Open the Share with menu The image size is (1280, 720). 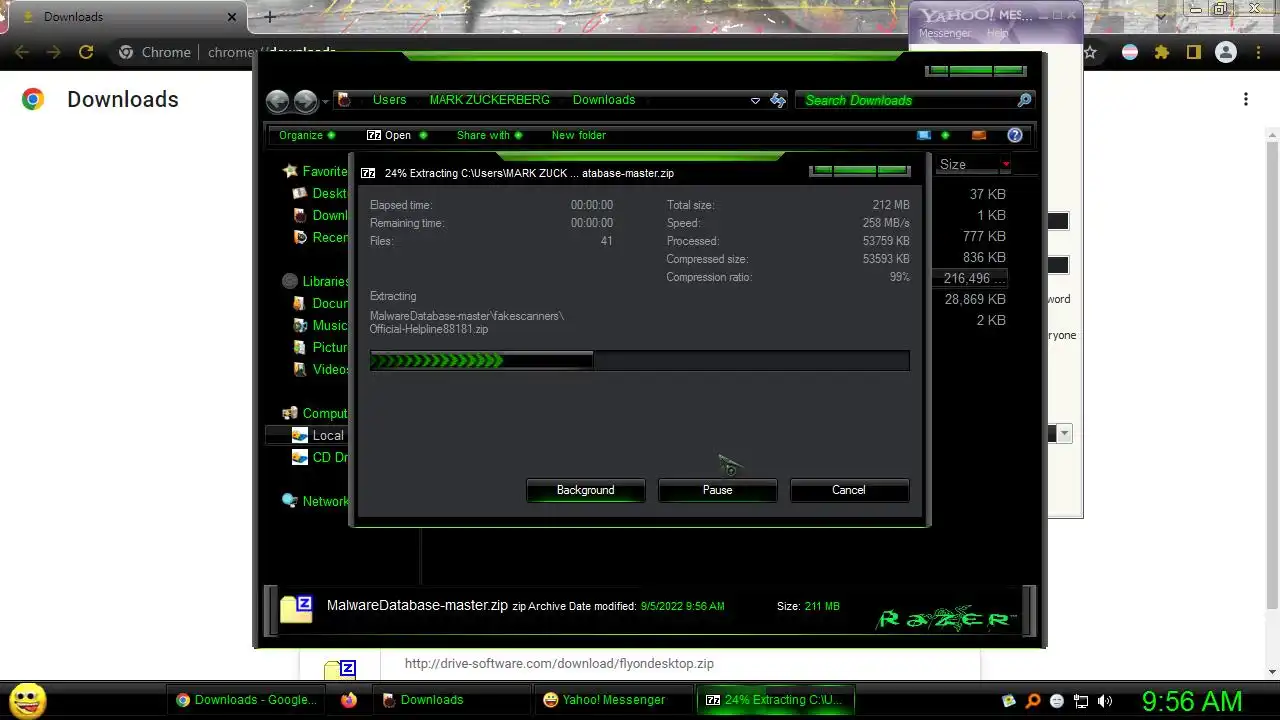pyautogui.click(x=490, y=135)
